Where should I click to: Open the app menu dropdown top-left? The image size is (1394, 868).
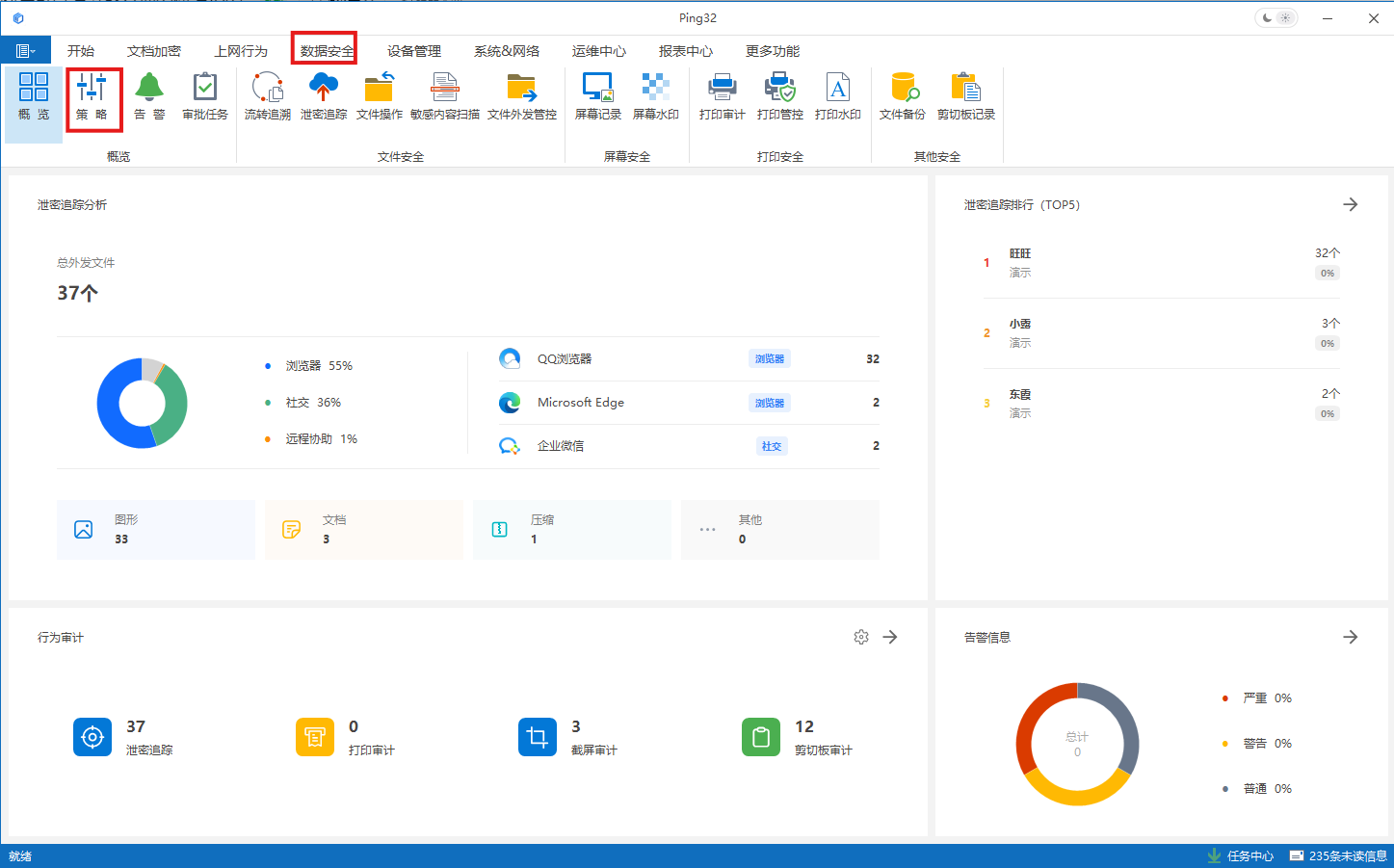[x=25, y=49]
